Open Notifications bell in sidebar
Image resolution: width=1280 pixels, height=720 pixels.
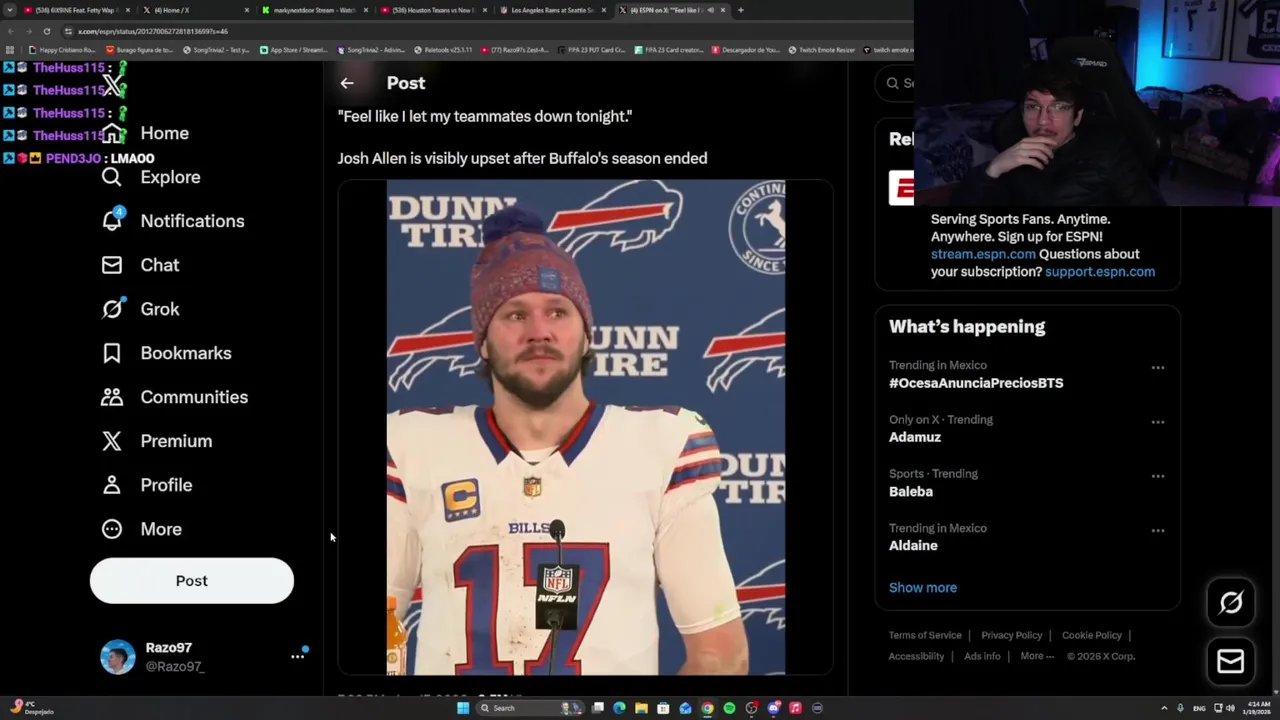click(112, 221)
